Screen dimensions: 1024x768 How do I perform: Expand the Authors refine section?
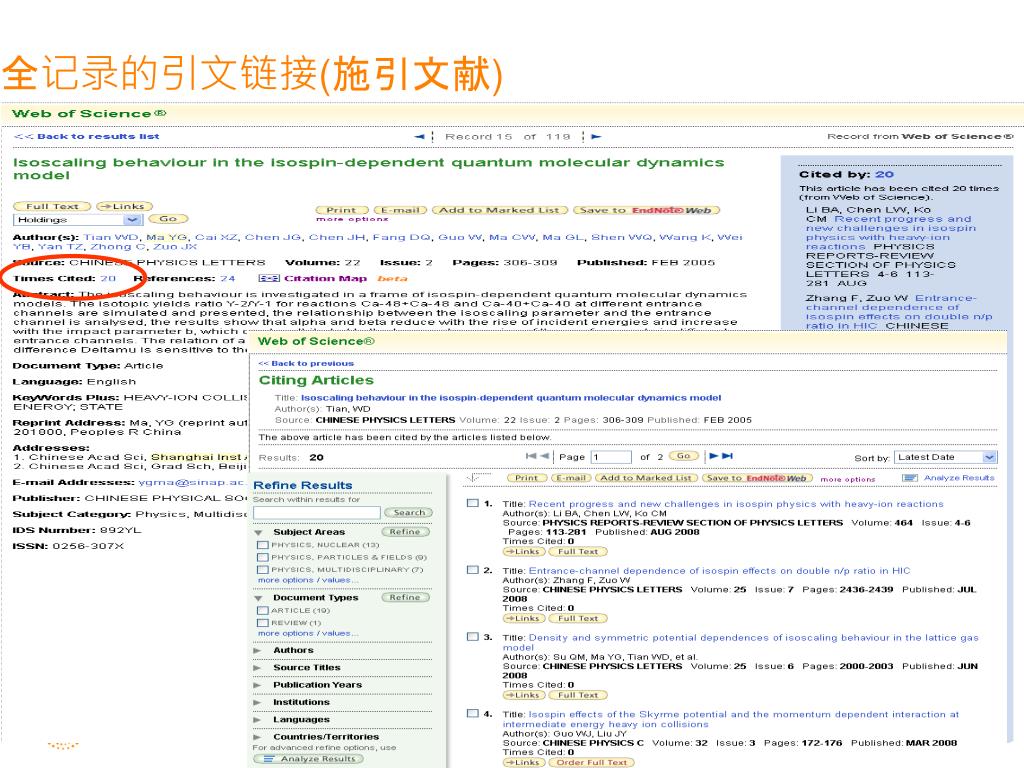pyautogui.click(x=258, y=650)
